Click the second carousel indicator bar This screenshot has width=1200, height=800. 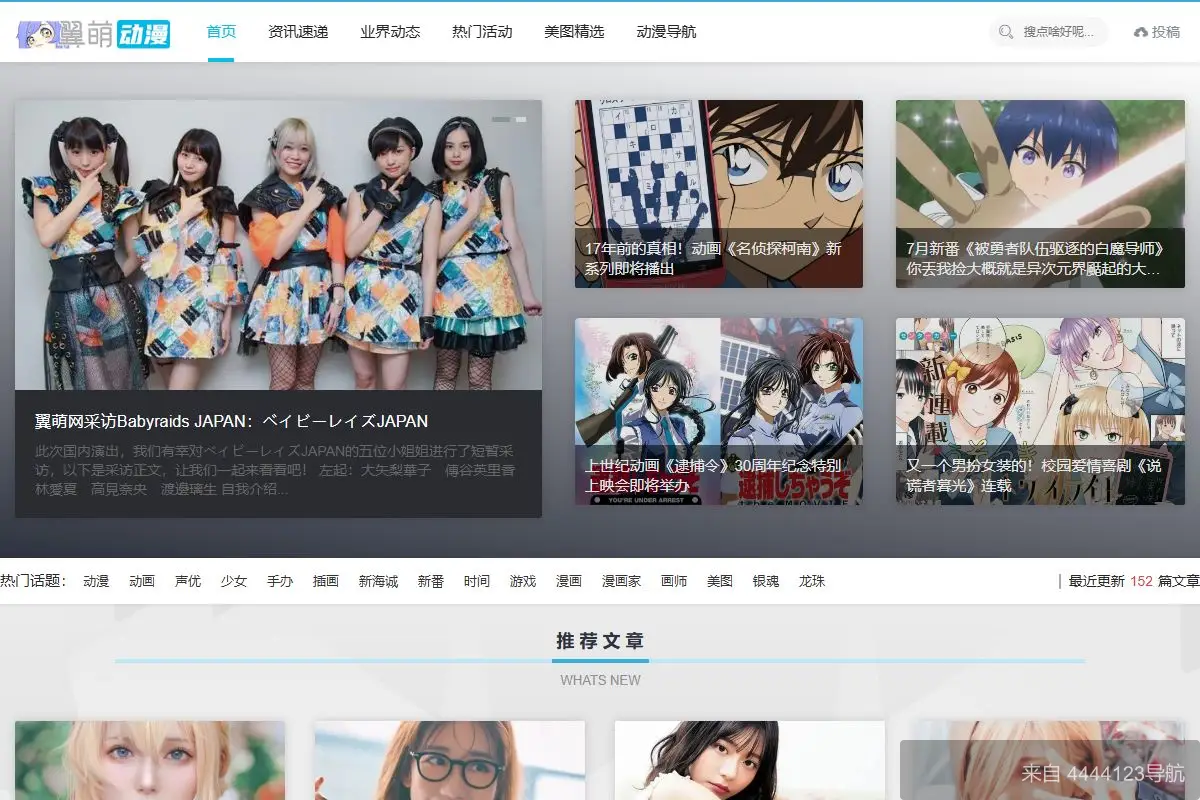tap(521, 117)
